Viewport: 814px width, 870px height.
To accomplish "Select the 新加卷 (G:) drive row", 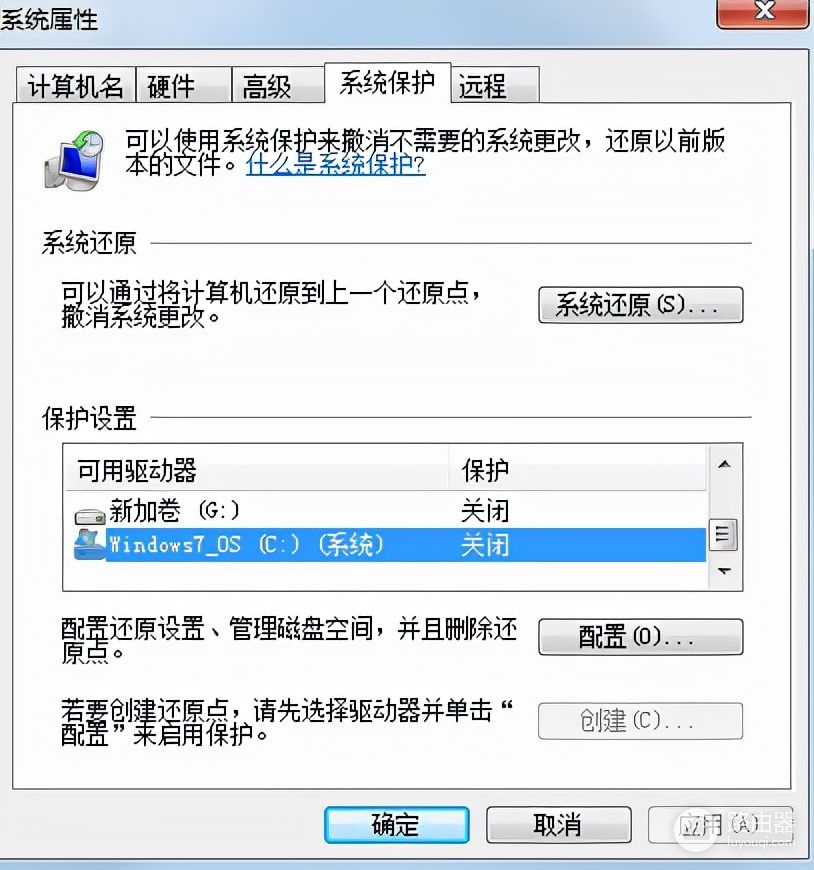I will tap(386, 510).
